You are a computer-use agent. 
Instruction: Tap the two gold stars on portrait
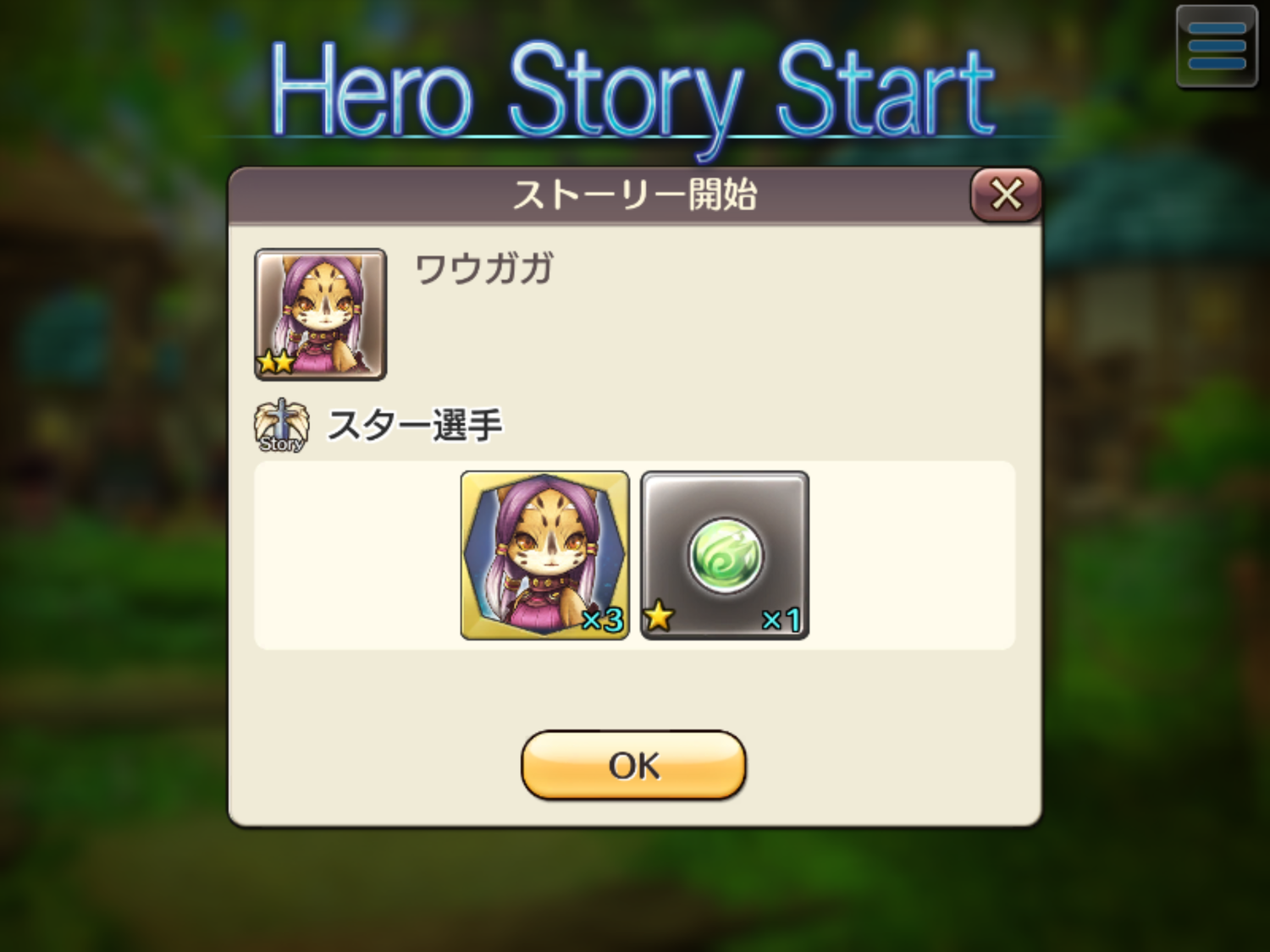pos(276,362)
